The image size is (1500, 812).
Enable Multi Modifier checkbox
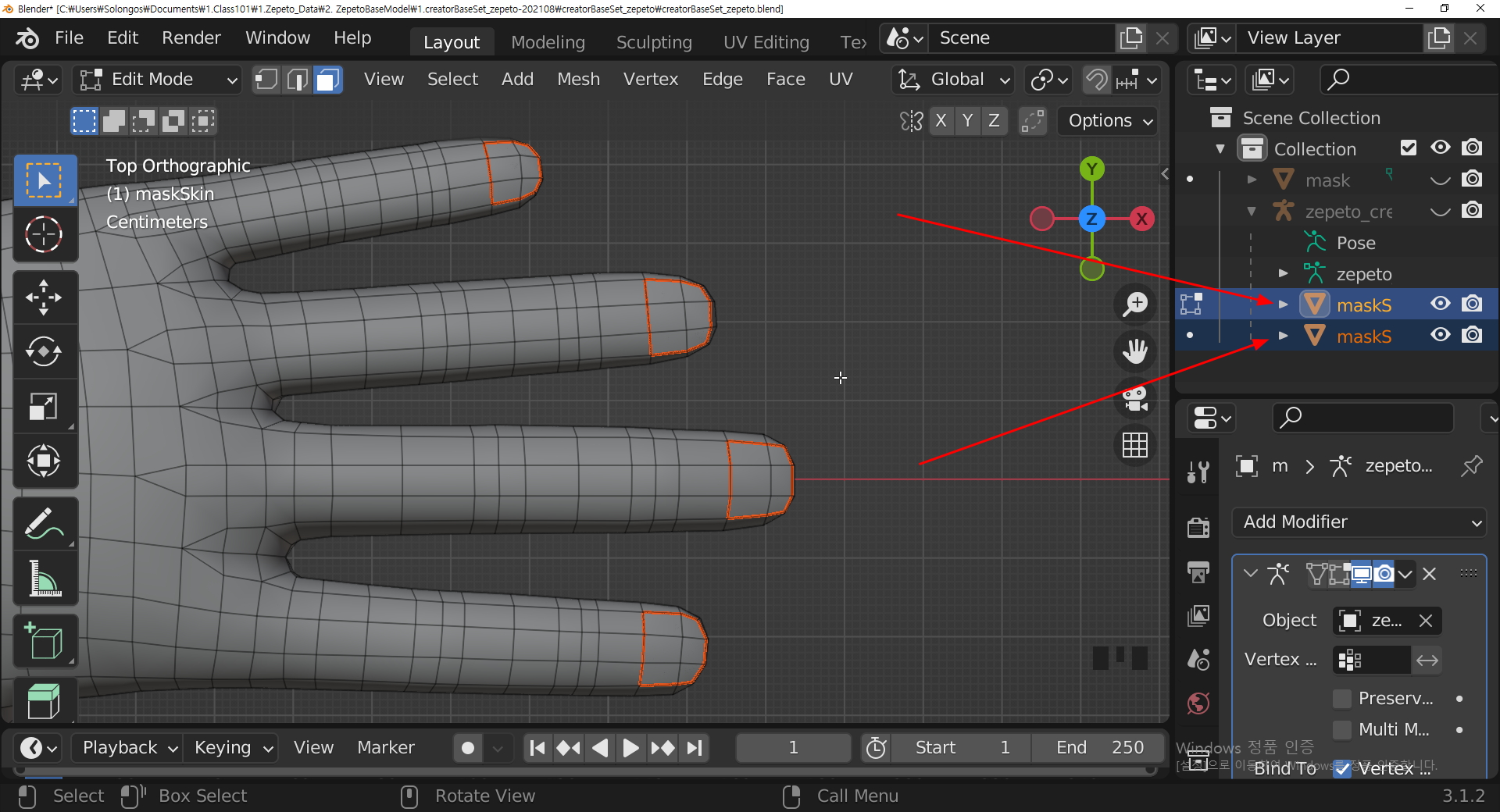(x=1342, y=729)
